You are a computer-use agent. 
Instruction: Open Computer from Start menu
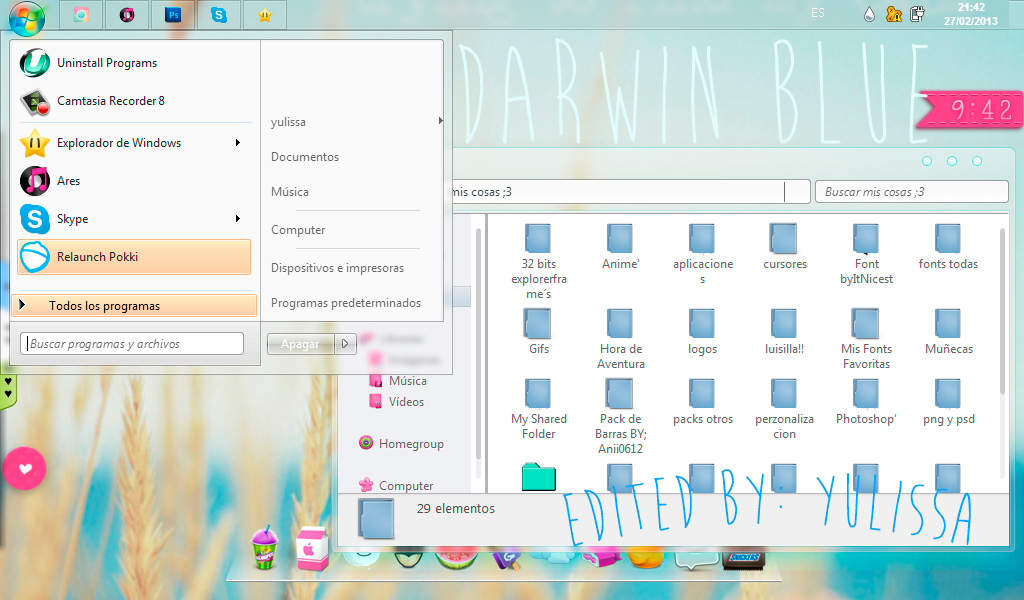tap(298, 230)
